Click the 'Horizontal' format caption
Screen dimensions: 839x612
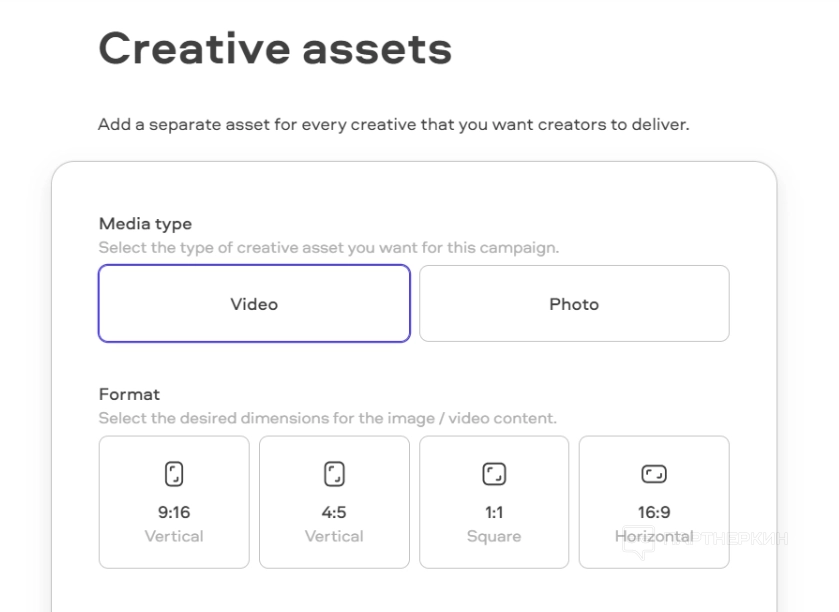click(x=654, y=536)
